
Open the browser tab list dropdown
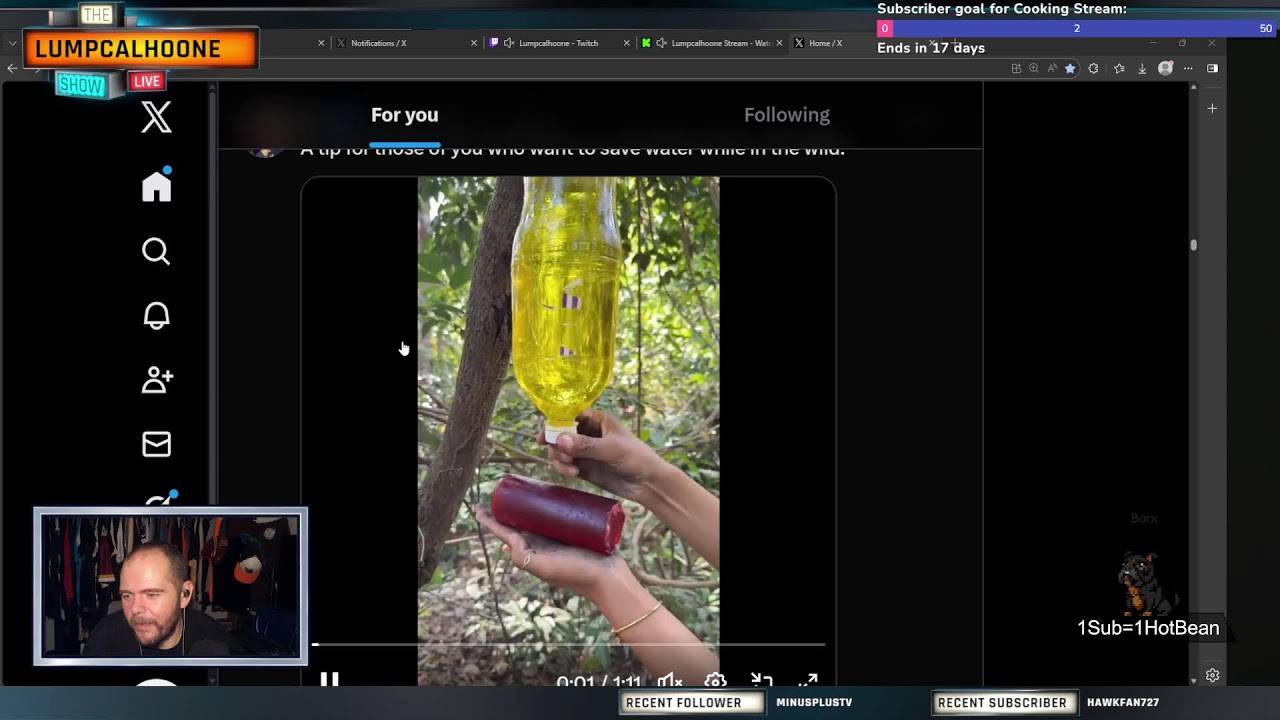pos(12,43)
